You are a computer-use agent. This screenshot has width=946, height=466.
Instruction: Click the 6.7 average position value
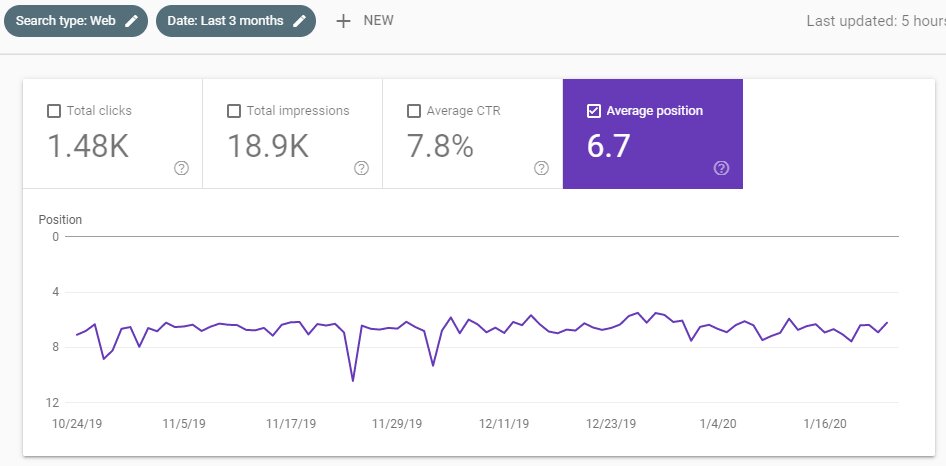[609, 147]
